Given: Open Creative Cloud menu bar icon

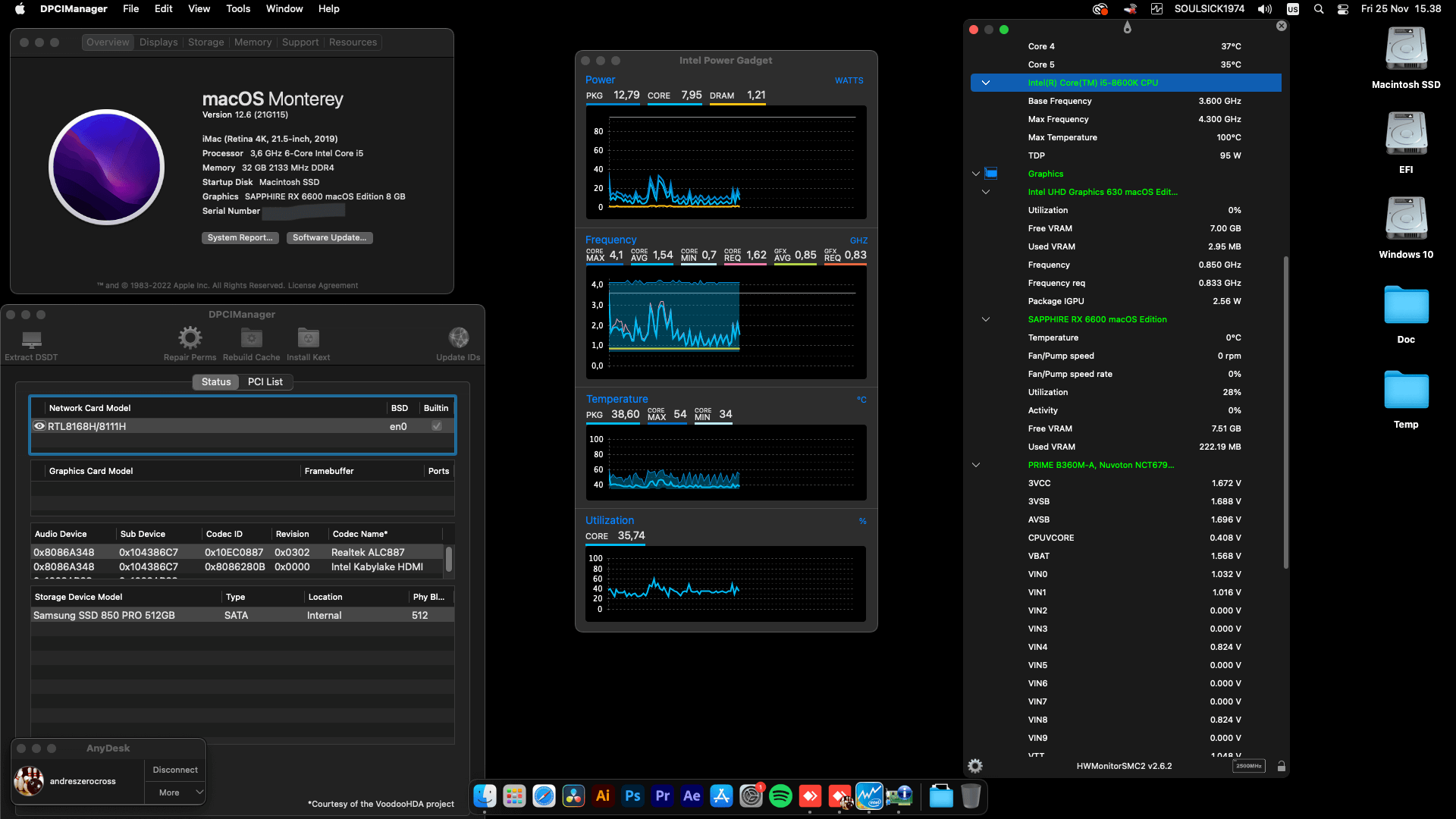Looking at the screenshot, I should (1100, 9).
